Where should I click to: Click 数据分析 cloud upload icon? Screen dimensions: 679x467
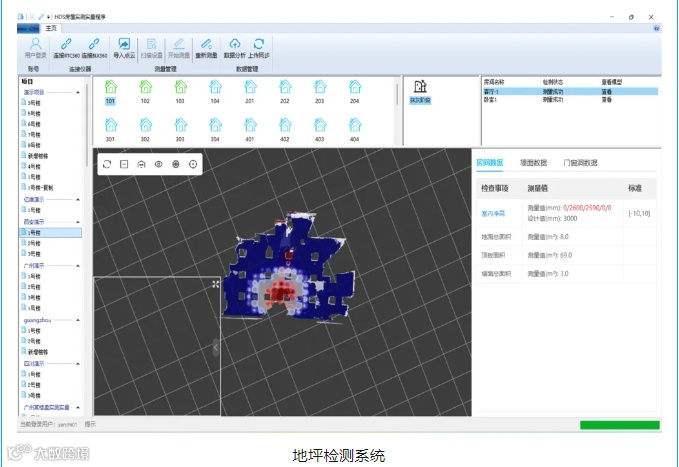(234, 43)
